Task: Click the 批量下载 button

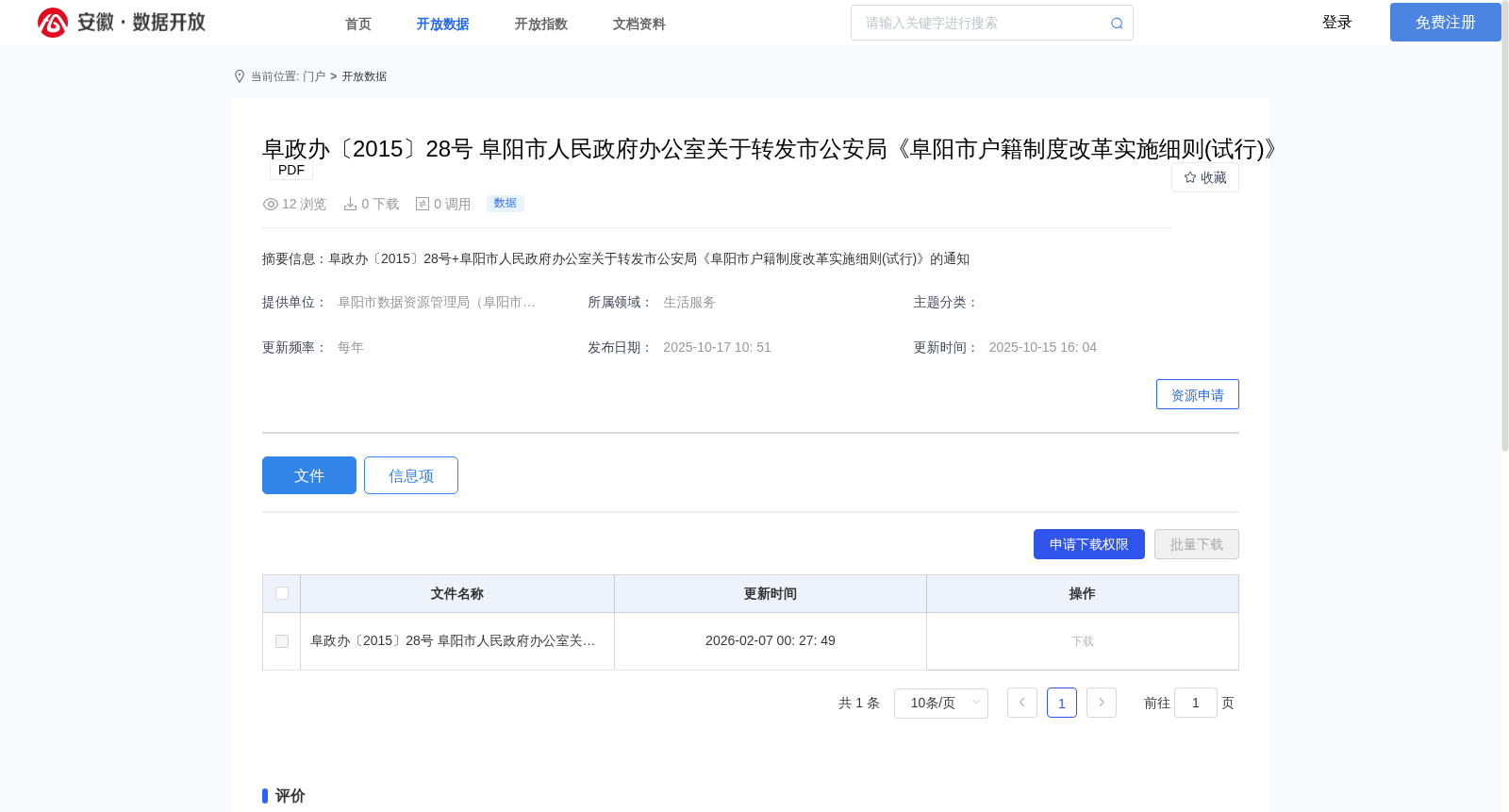Action: click(x=1197, y=544)
